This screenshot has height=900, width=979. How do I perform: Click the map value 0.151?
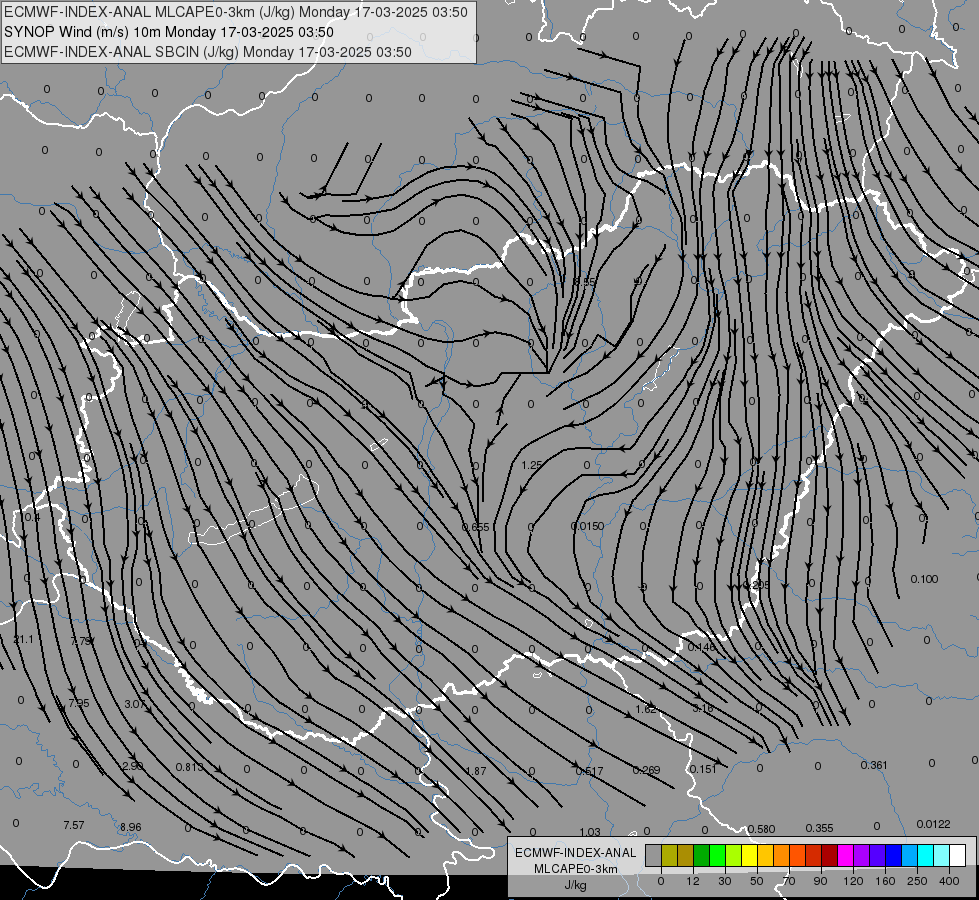point(703,769)
